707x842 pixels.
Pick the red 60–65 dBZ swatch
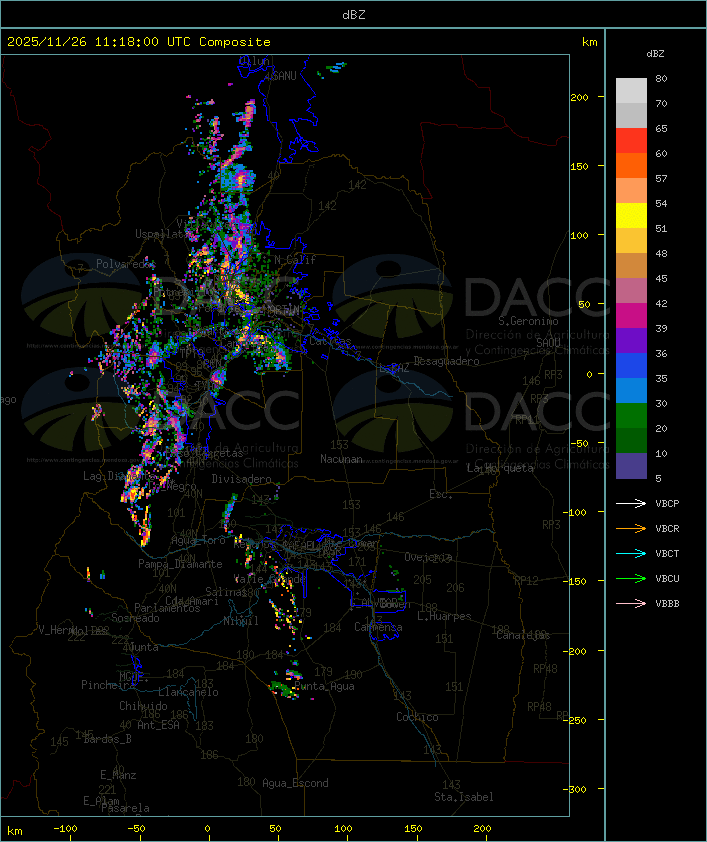tap(631, 141)
